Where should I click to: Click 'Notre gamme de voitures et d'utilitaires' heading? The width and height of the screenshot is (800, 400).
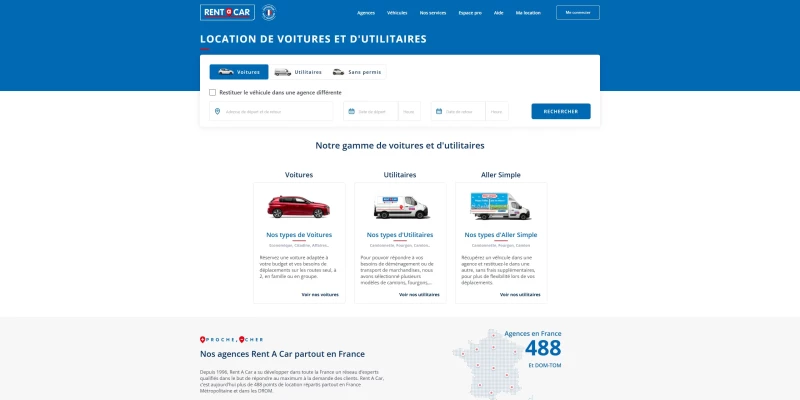coord(400,145)
